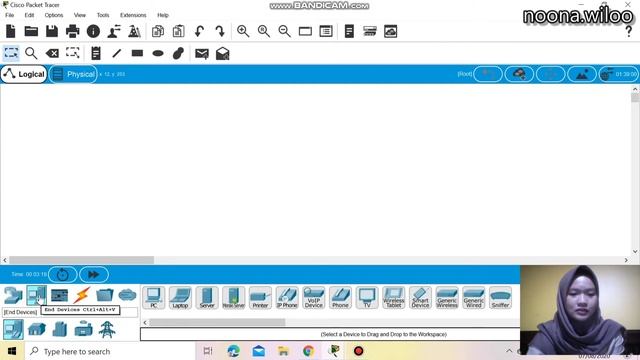Open the File menu
The image size is (640, 360).
click(10, 15)
